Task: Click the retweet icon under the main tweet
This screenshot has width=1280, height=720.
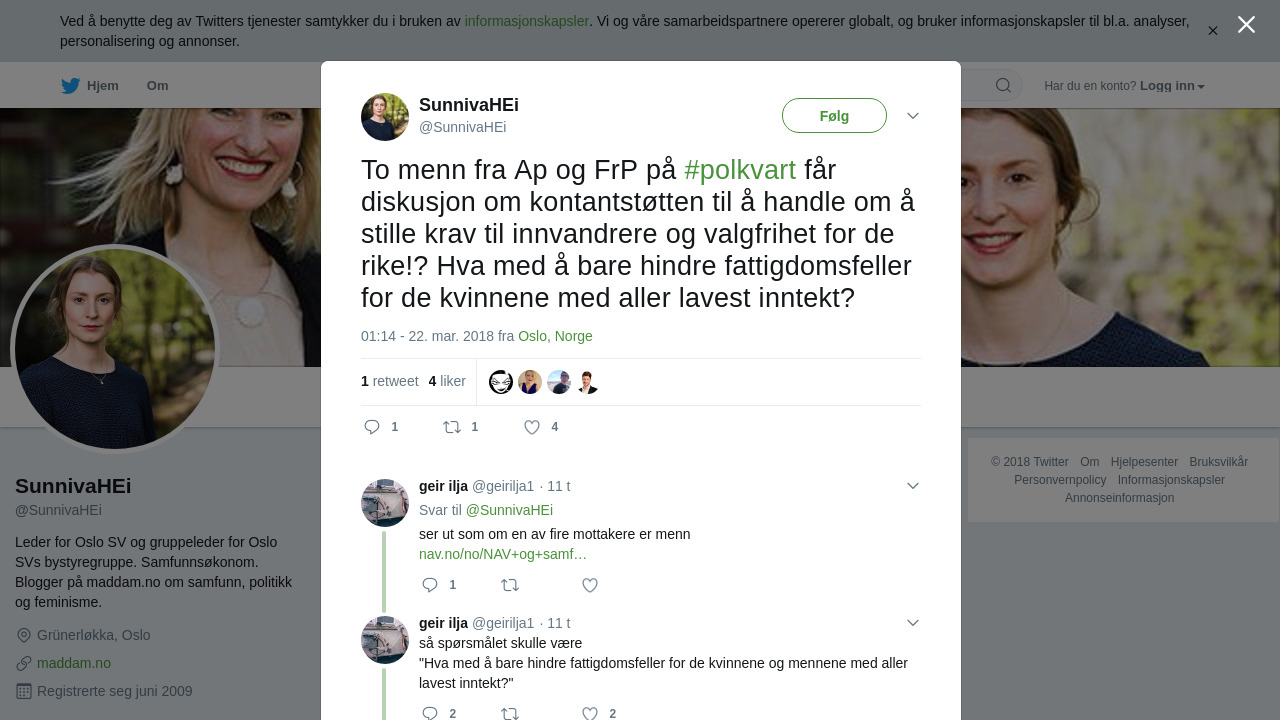Action: click(452, 427)
